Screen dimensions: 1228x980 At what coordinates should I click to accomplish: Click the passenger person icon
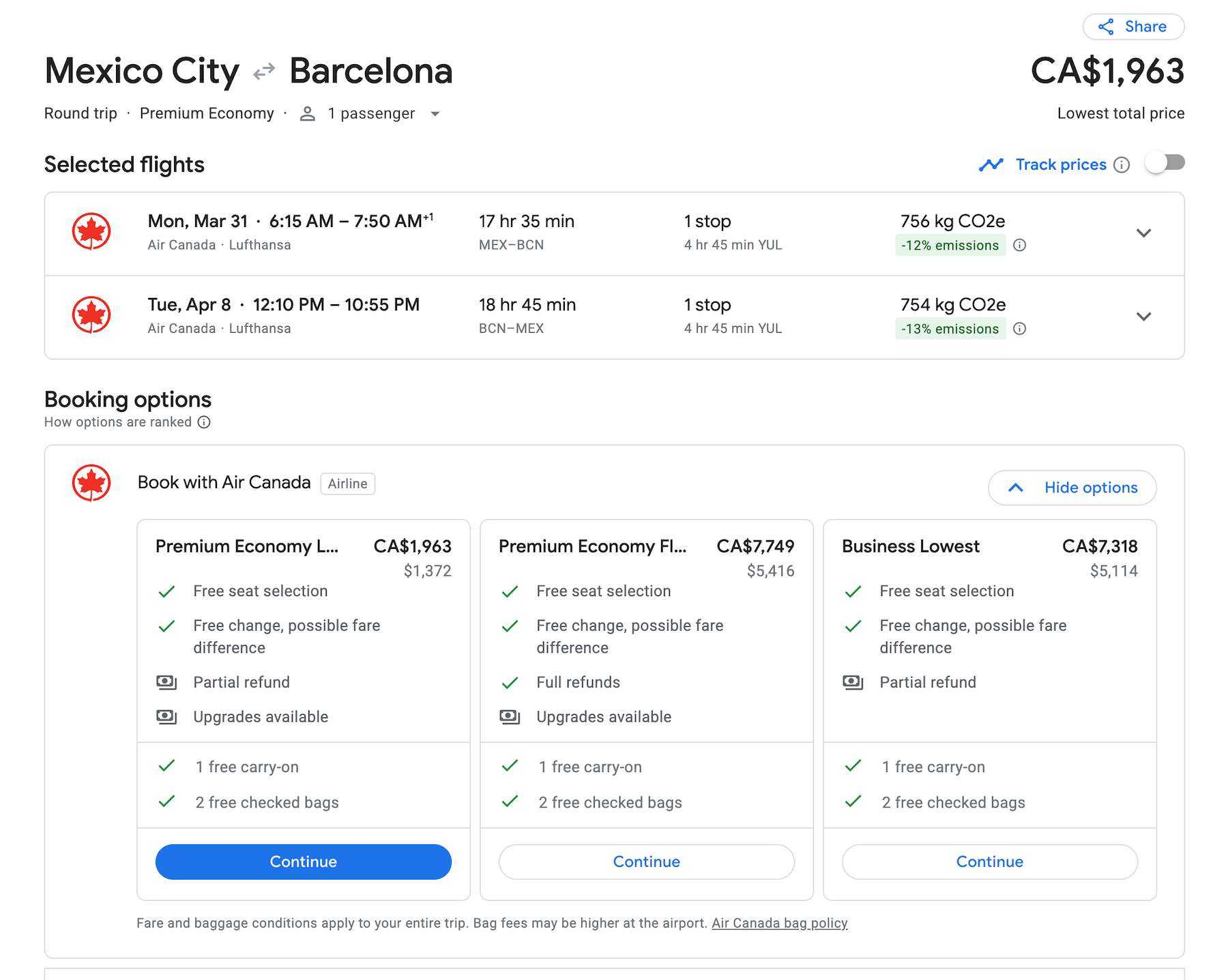point(308,114)
